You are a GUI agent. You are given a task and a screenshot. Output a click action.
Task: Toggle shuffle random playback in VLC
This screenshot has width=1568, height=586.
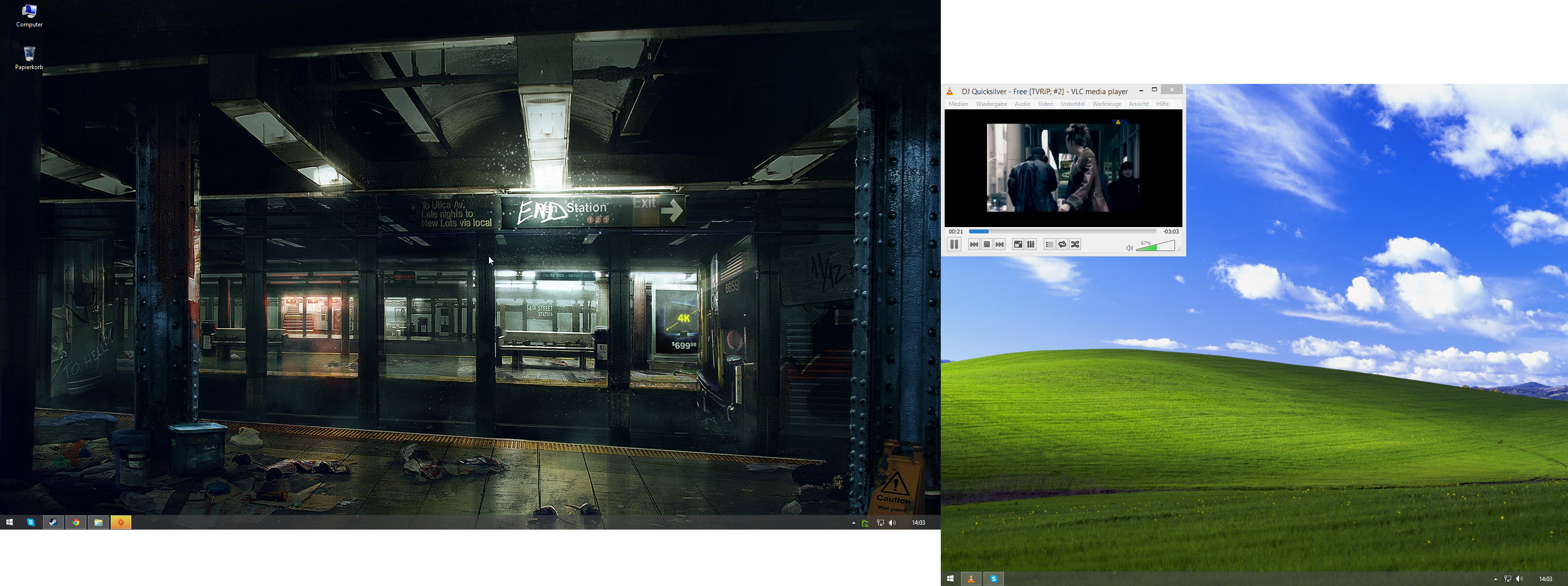coord(1075,244)
